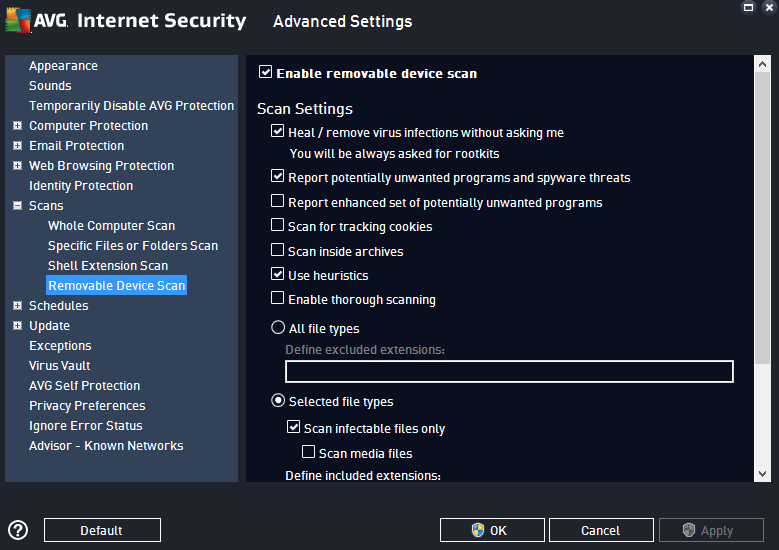Click the vertical scrollbar thumb
The width and height of the screenshot is (779, 550).
point(762,218)
